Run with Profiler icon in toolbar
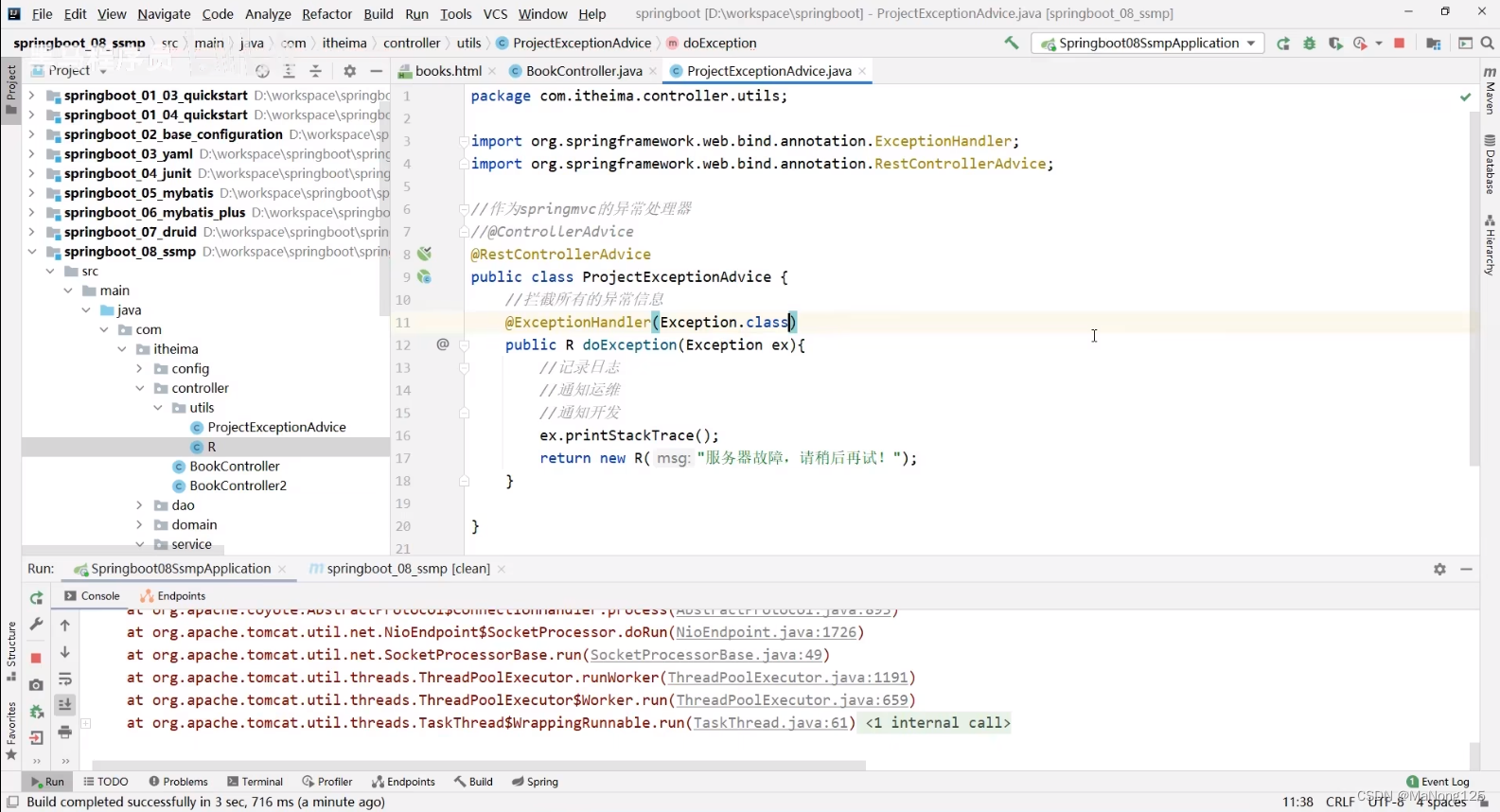 point(1361,44)
